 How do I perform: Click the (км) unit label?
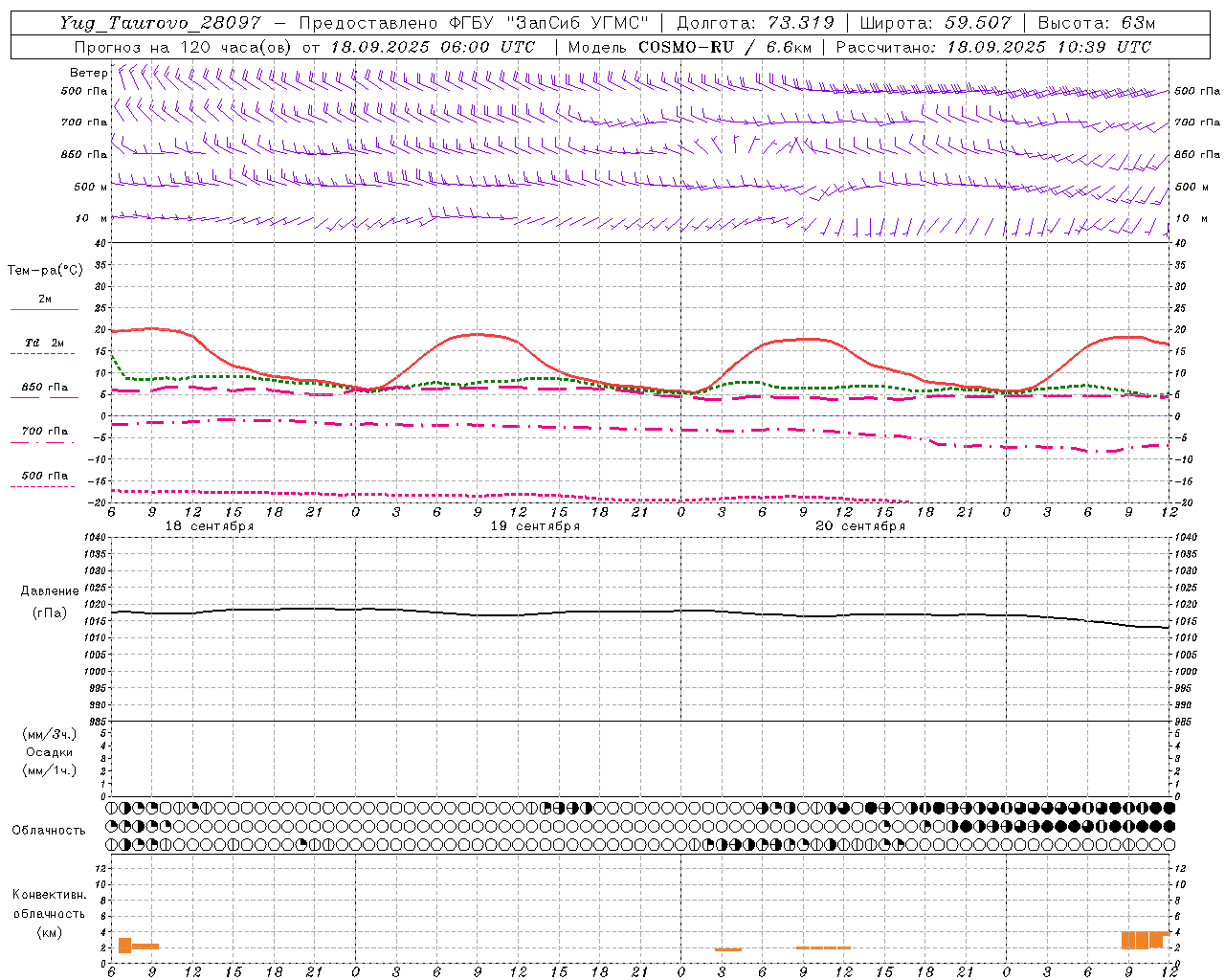tap(50, 932)
